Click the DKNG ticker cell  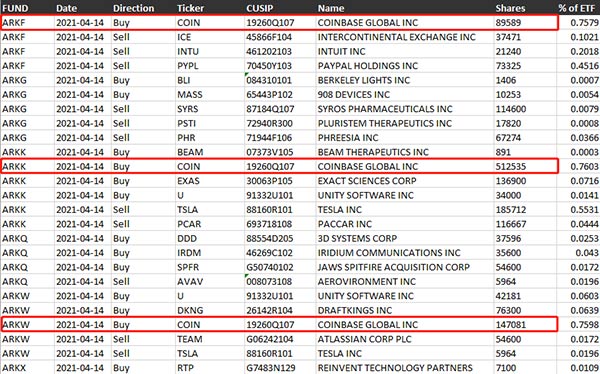[210, 310]
